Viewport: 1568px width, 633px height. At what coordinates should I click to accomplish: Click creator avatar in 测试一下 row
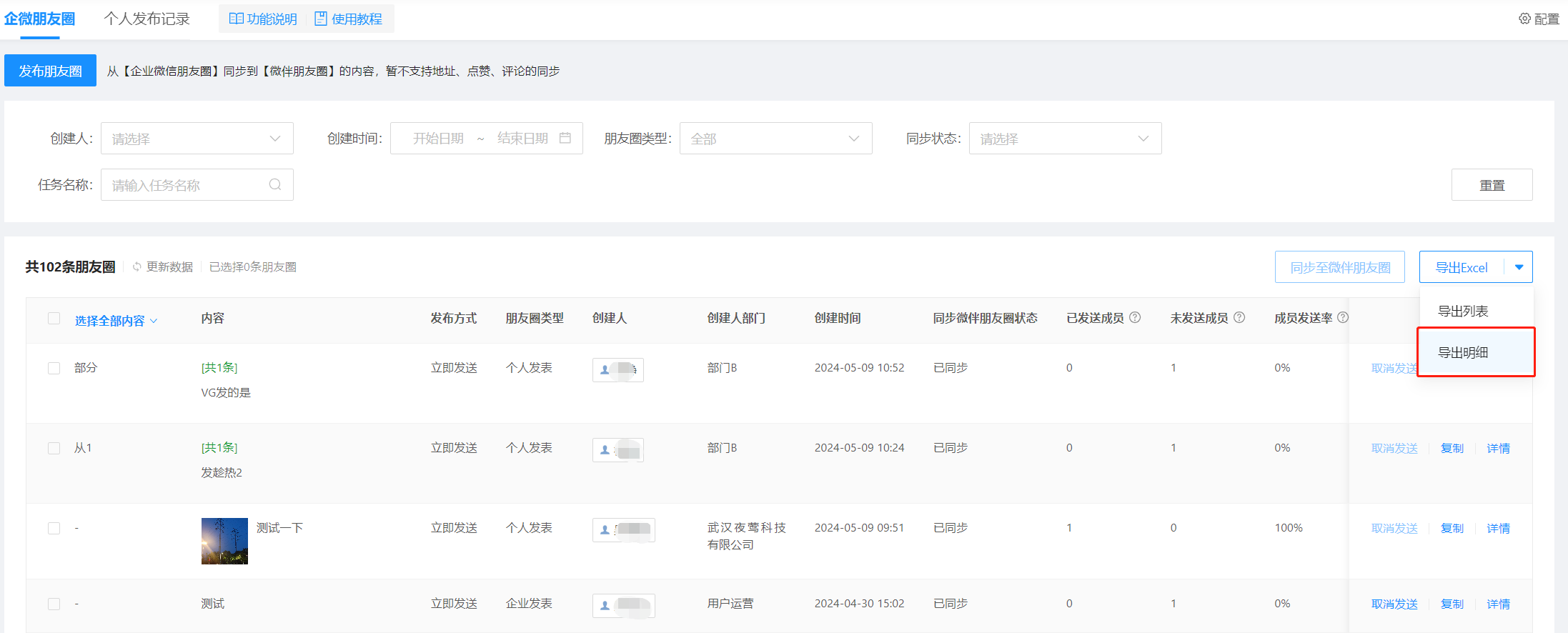point(624,529)
